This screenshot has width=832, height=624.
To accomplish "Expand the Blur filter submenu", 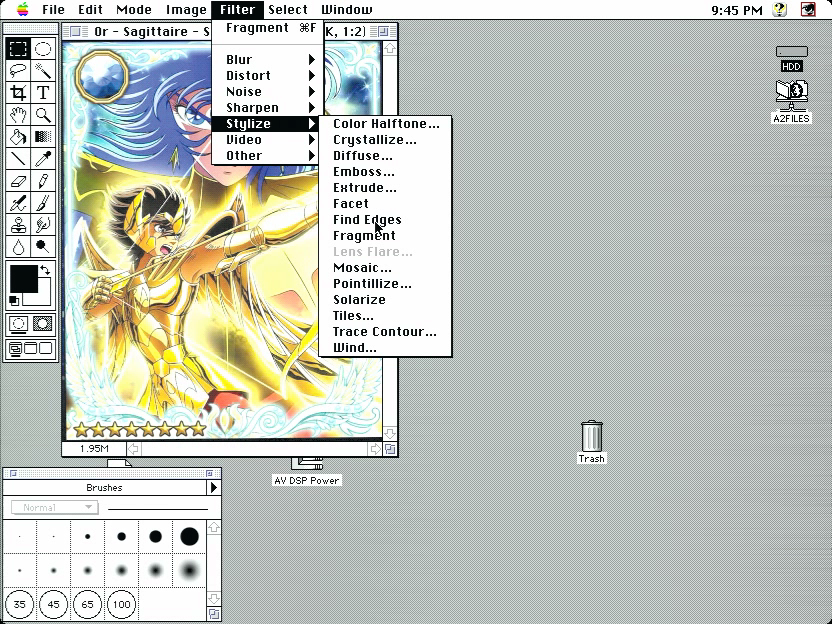I will (267, 59).
